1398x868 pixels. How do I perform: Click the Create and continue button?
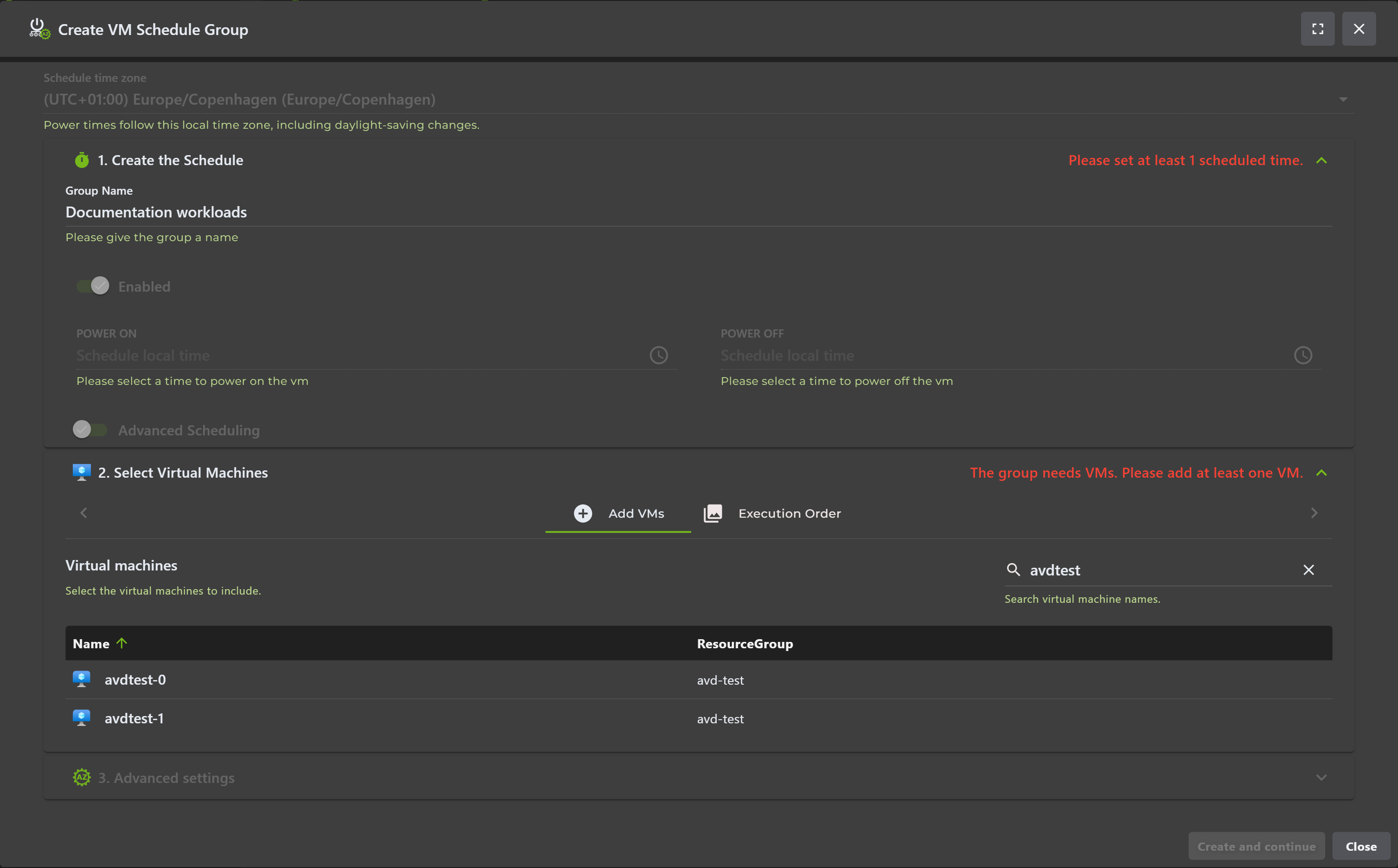click(1256, 846)
